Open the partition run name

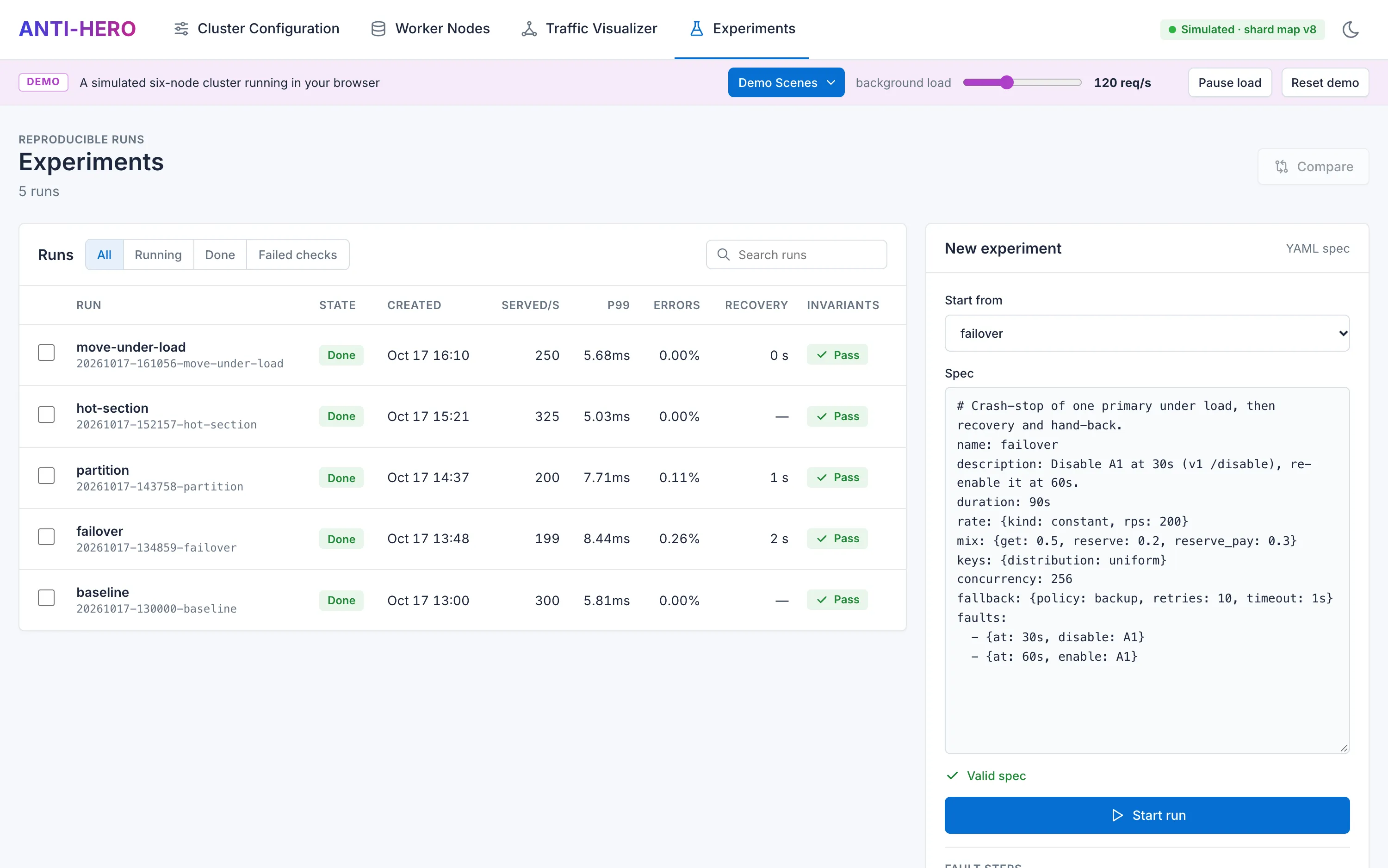coord(103,470)
